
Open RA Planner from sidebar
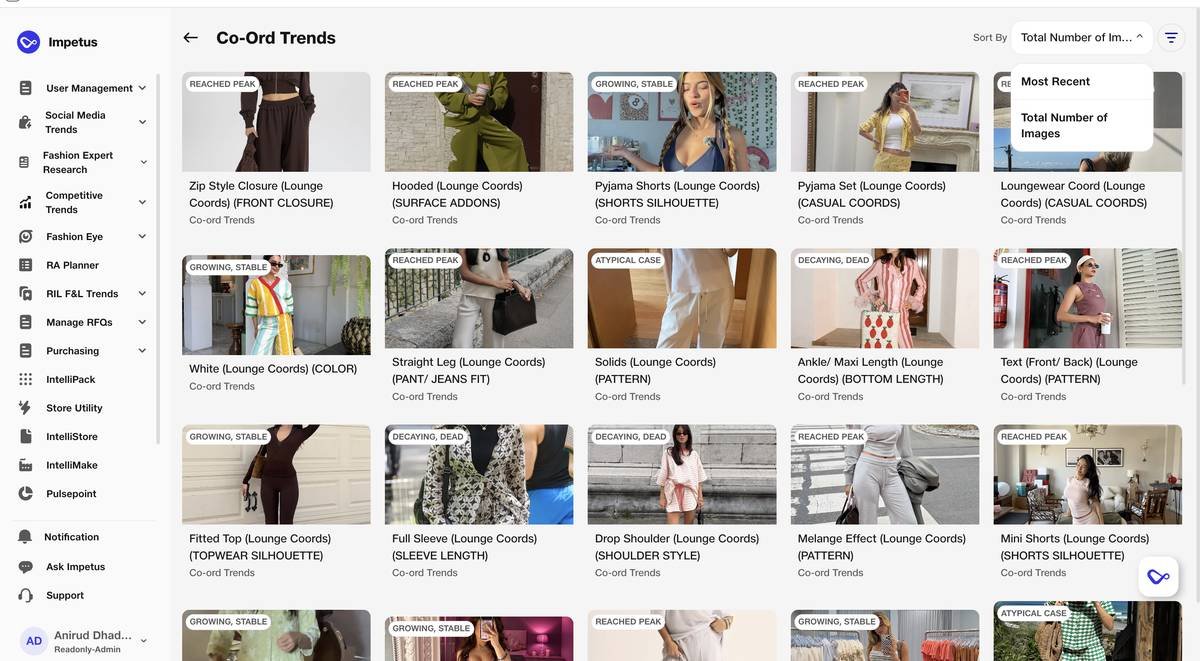point(72,265)
